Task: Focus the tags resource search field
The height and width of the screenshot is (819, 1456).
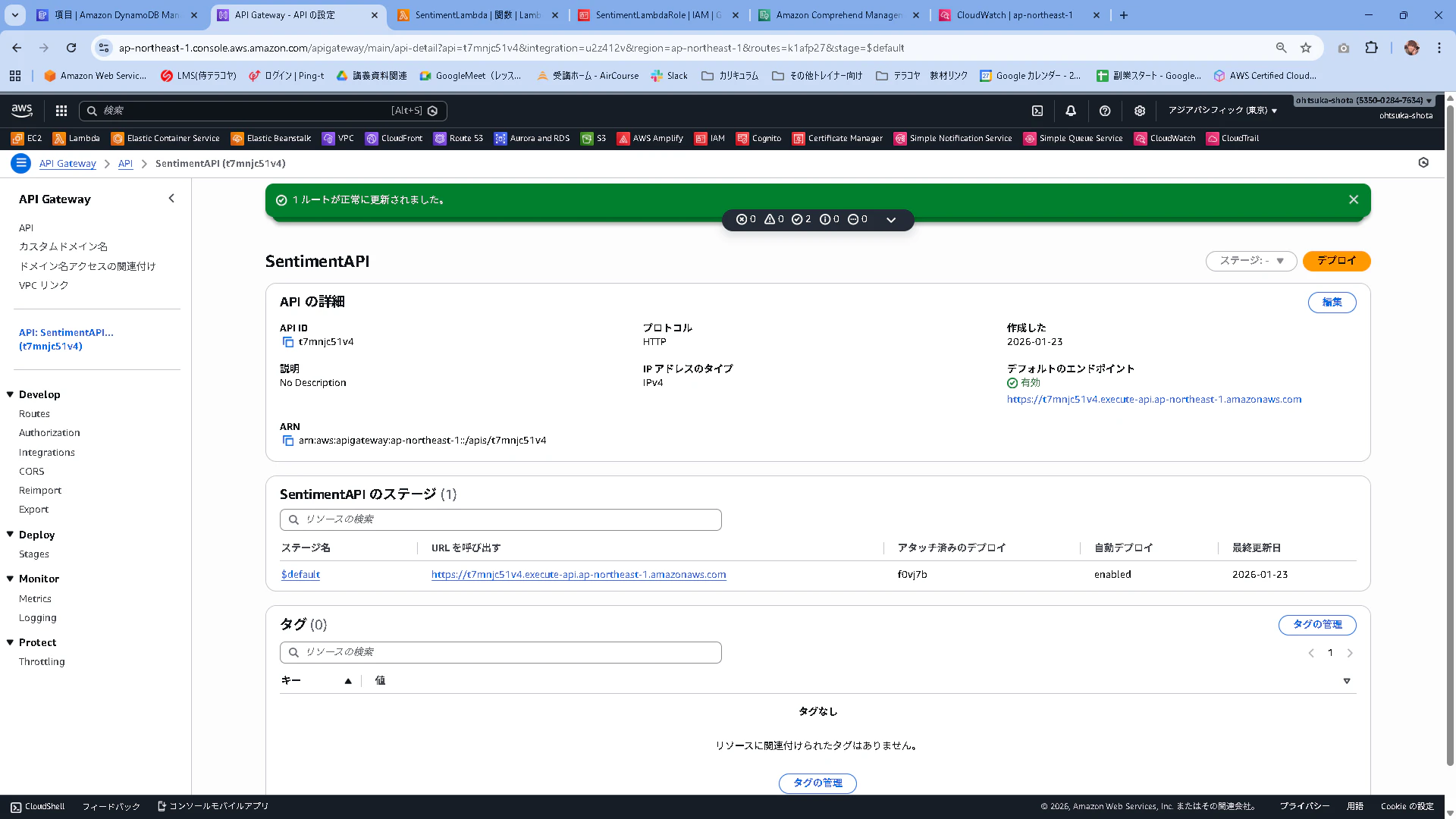Action: [500, 652]
